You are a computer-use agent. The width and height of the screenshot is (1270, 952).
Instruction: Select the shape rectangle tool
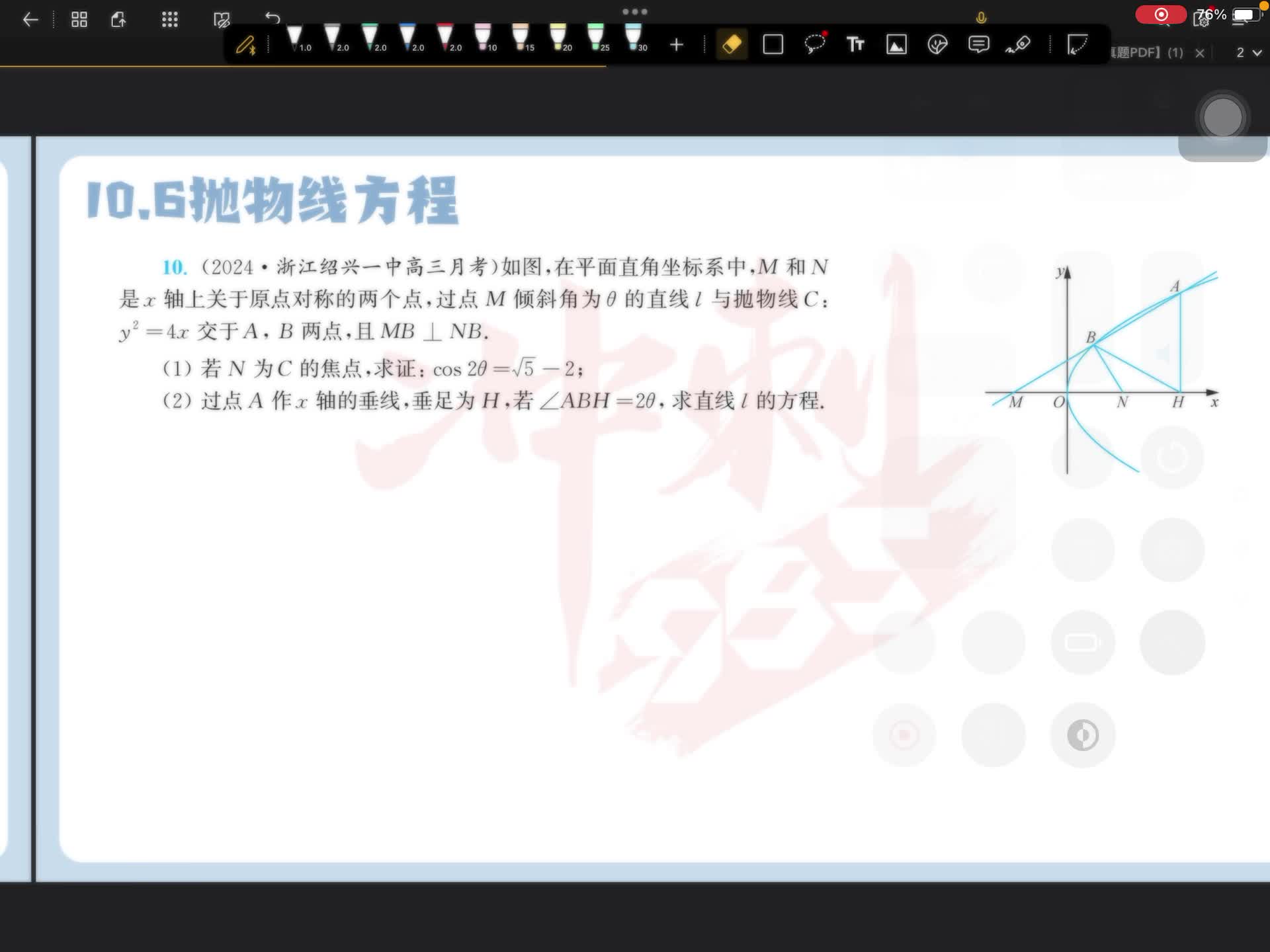[773, 45]
